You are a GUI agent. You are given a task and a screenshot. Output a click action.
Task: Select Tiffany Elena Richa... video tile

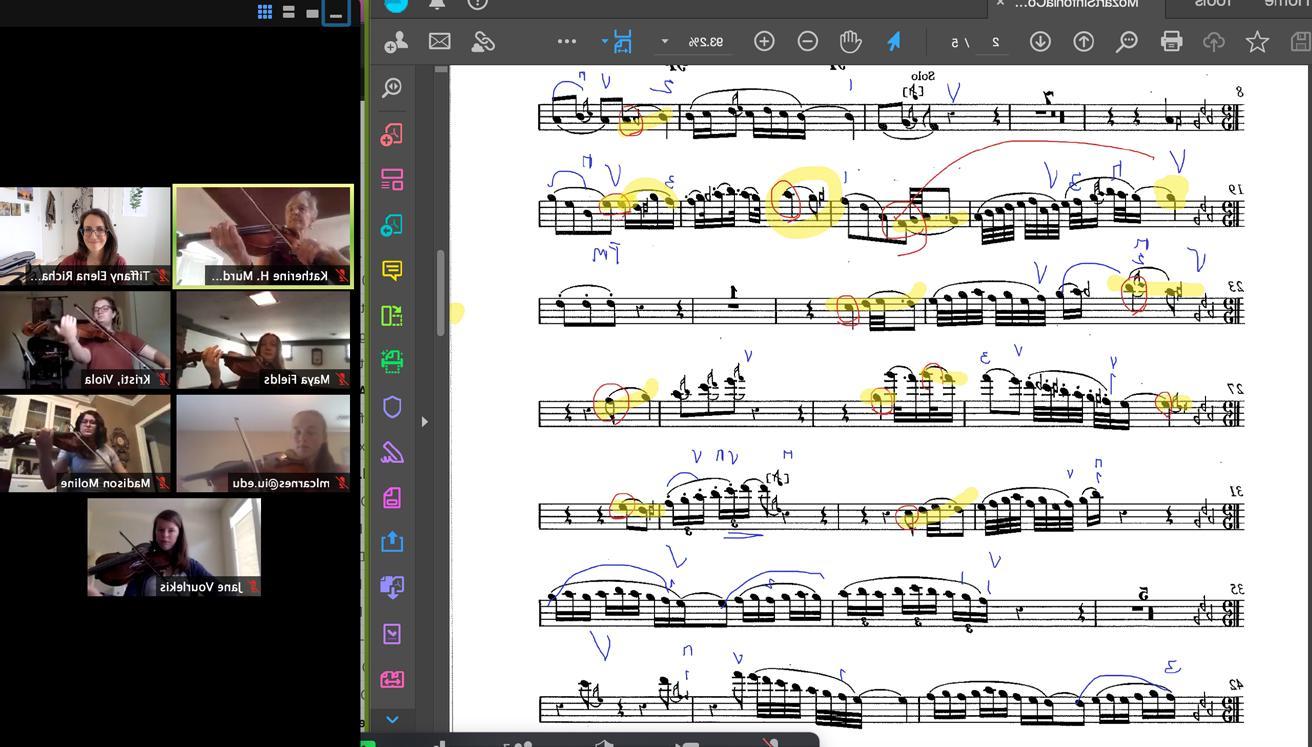click(85, 236)
